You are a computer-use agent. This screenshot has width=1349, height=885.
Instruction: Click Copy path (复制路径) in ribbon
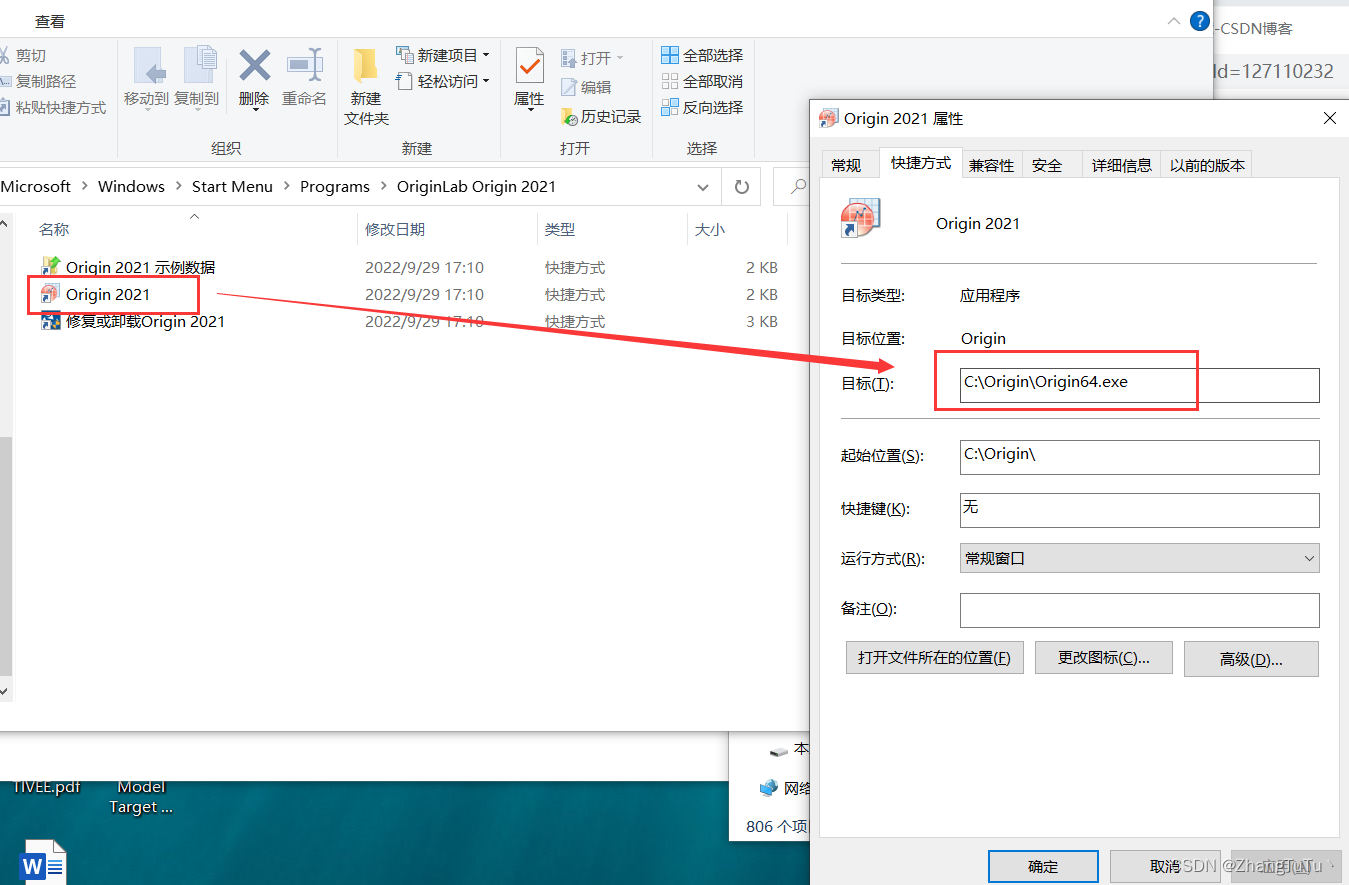38,82
